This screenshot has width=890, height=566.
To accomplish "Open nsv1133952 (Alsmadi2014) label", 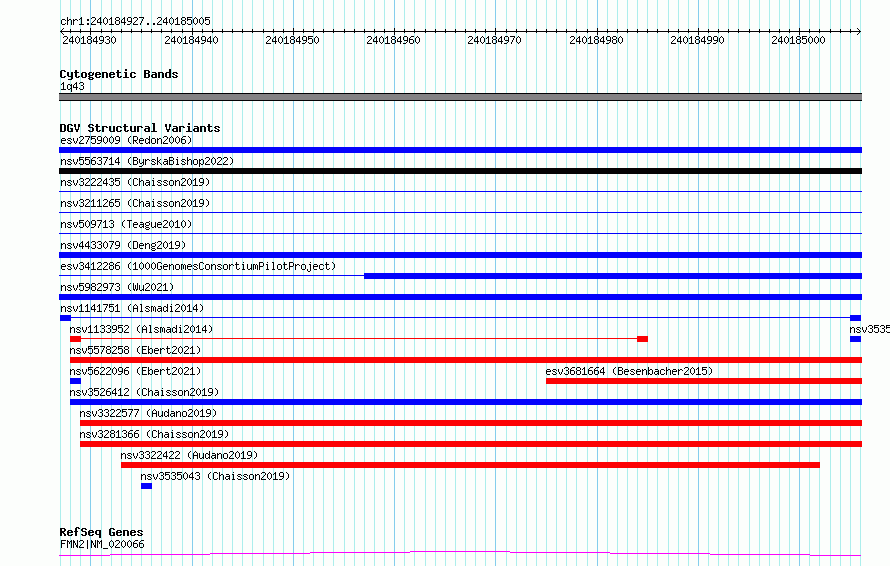I will [141, 329].
